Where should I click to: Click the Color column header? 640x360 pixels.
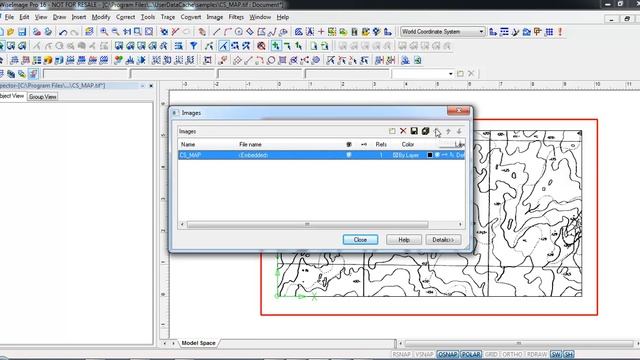coord(408,144)
